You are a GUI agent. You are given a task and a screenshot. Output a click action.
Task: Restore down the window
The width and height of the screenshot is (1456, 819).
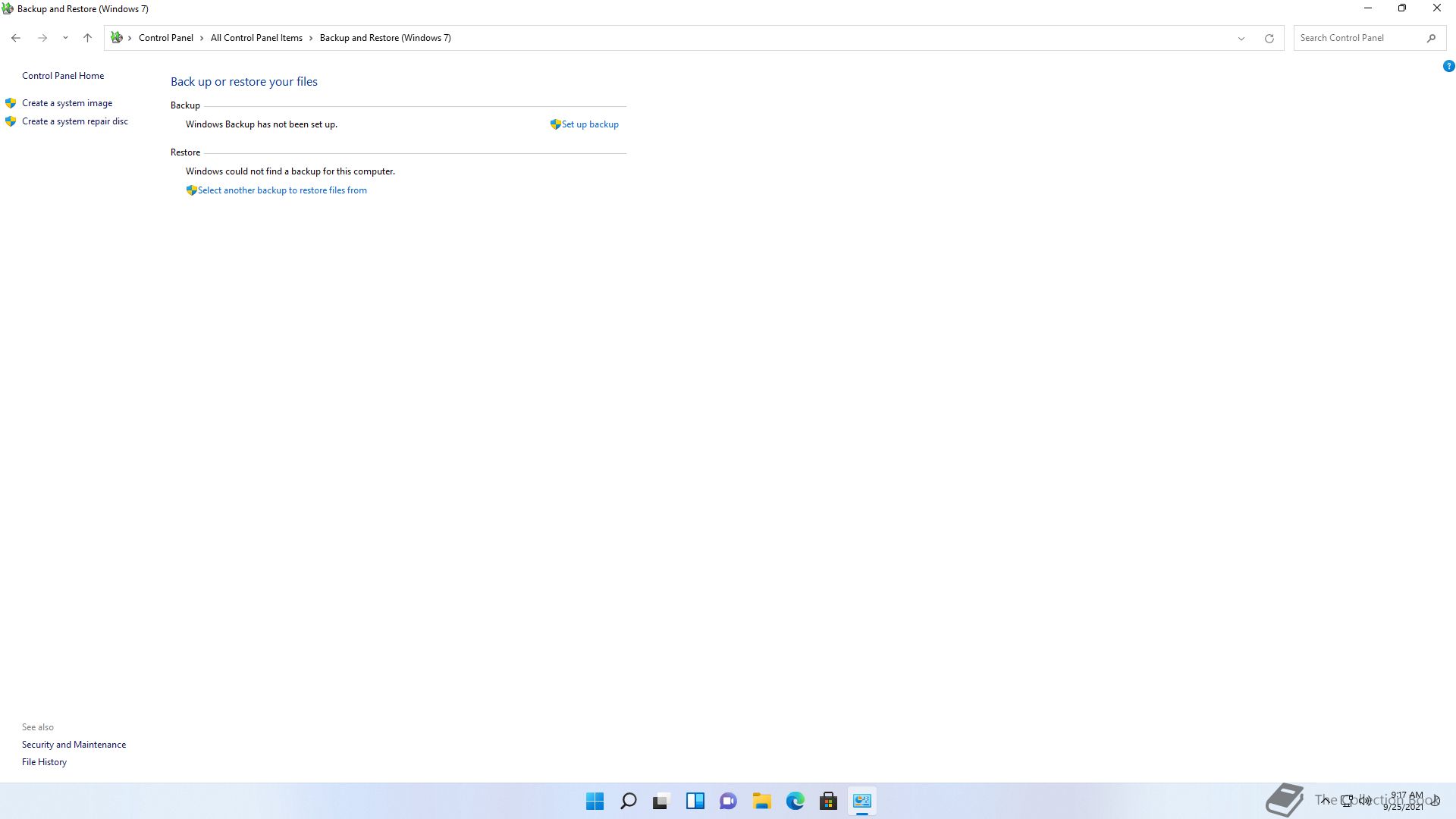(x=1402, y=8)
